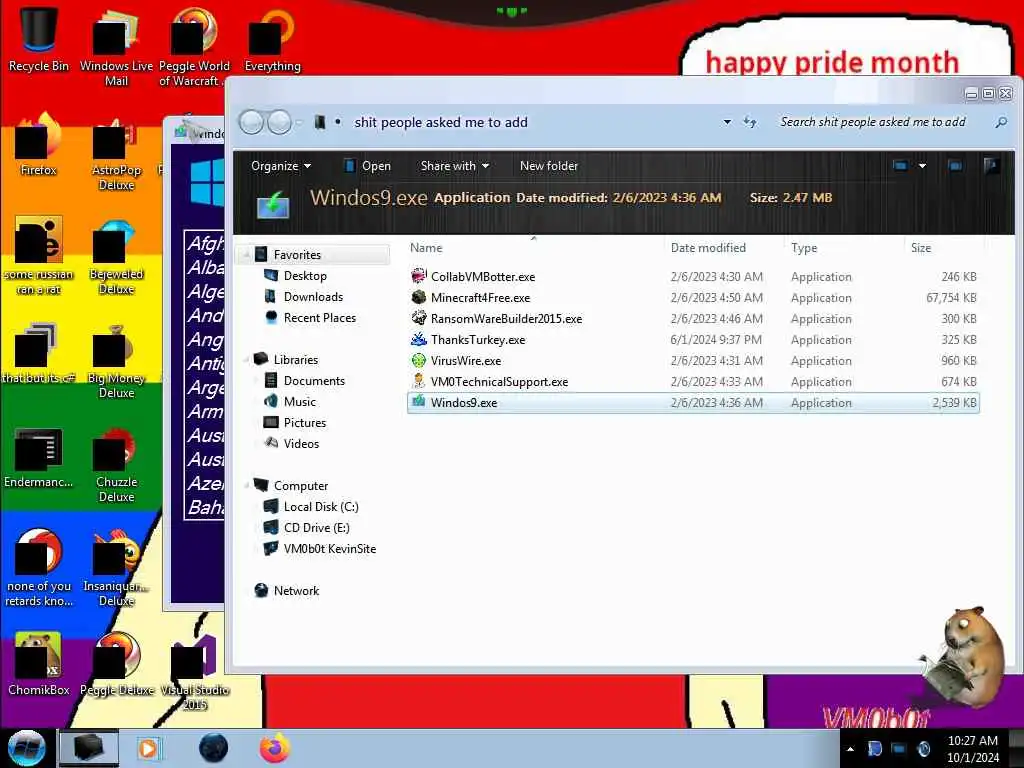This screenshot has width=1024, height=768.
Task: Select VM0TechnicalSupport.exe file
Action: point(693,381)
